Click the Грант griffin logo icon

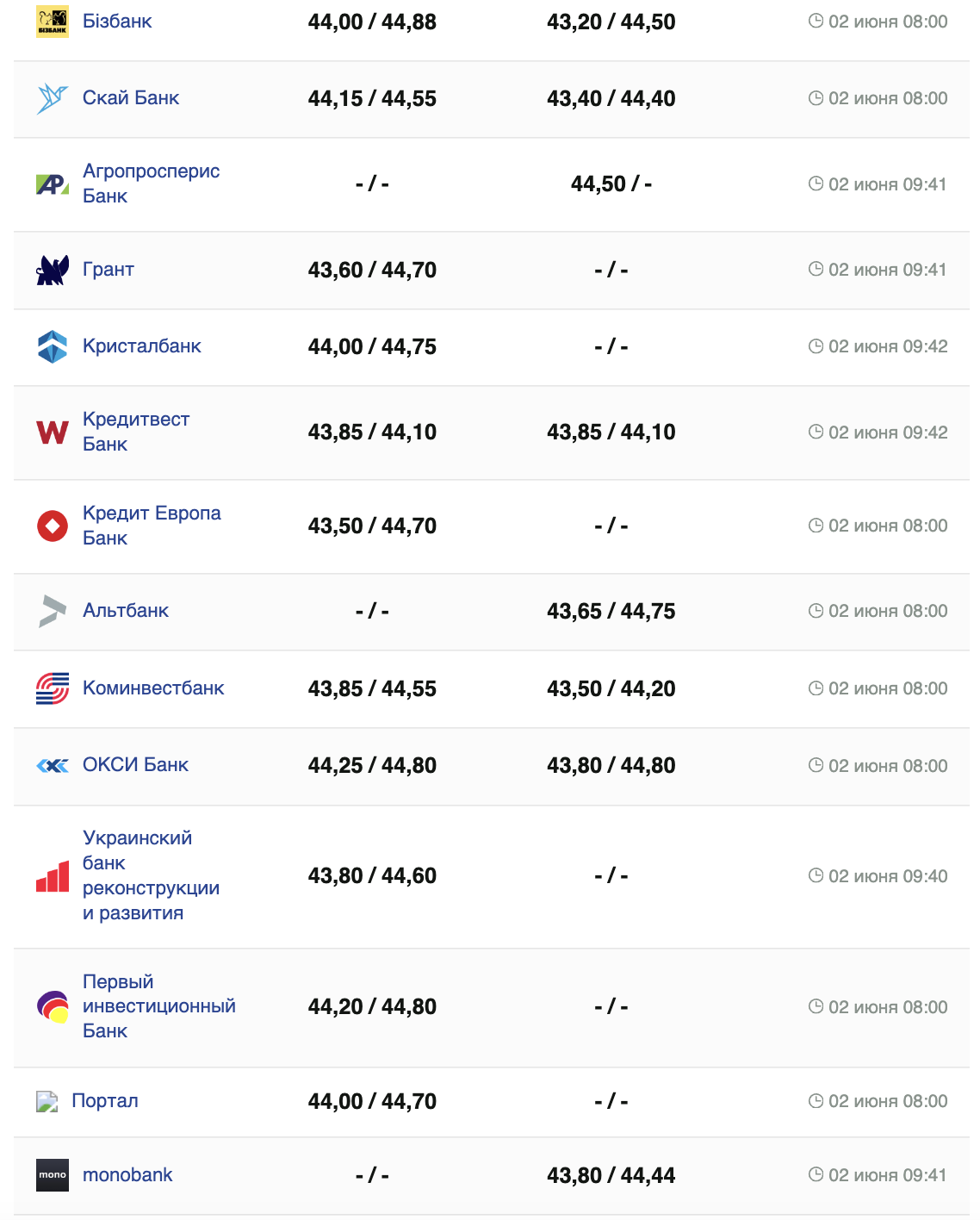point(53,270)
